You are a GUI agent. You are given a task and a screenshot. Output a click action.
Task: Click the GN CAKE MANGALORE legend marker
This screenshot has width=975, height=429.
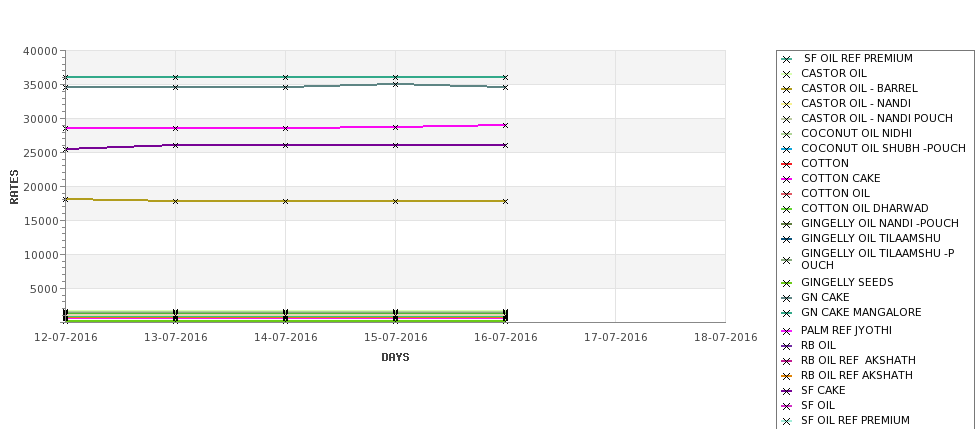pos(787,313)
